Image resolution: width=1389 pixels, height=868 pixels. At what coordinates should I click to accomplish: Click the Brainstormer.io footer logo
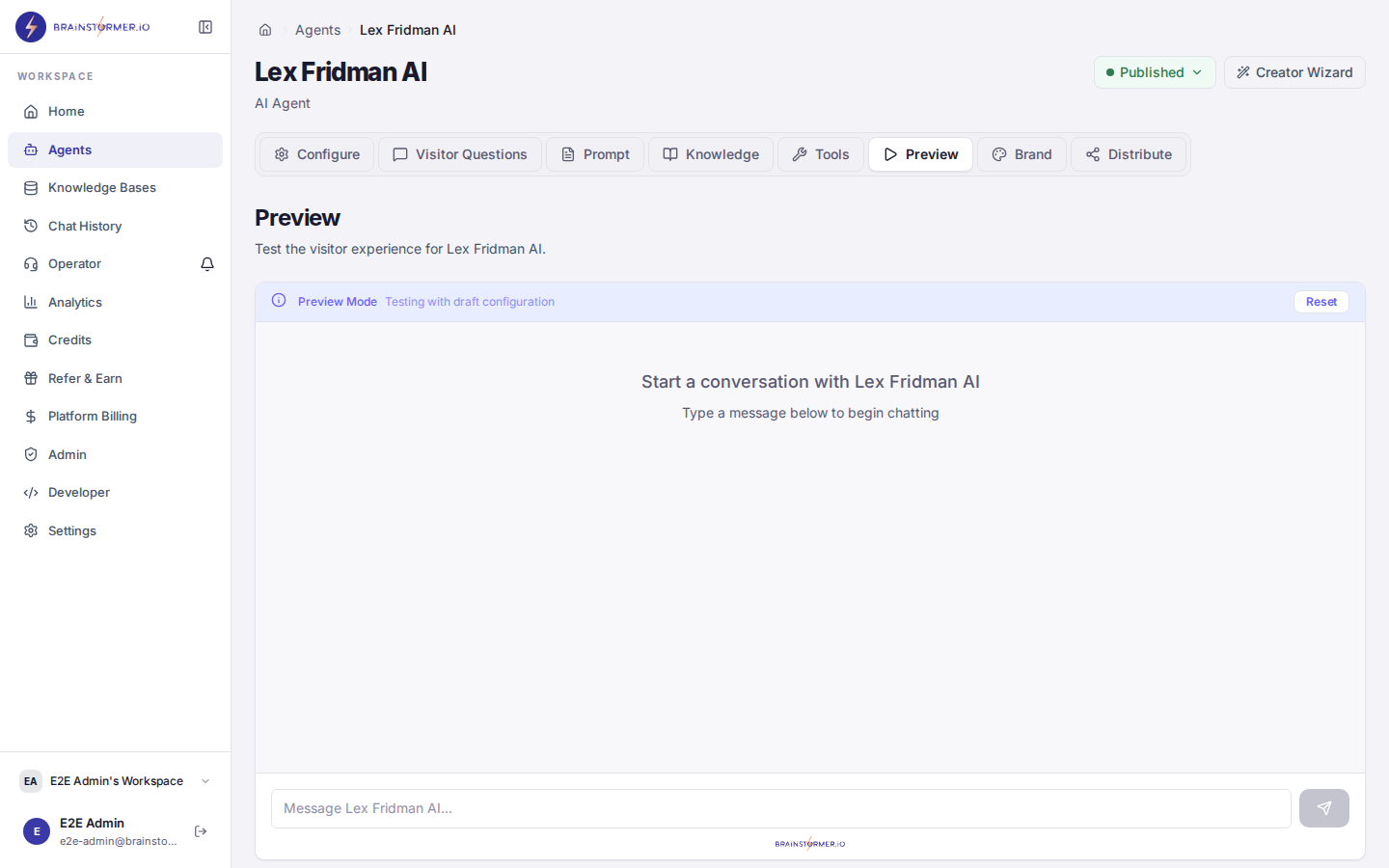click(810, 844)
